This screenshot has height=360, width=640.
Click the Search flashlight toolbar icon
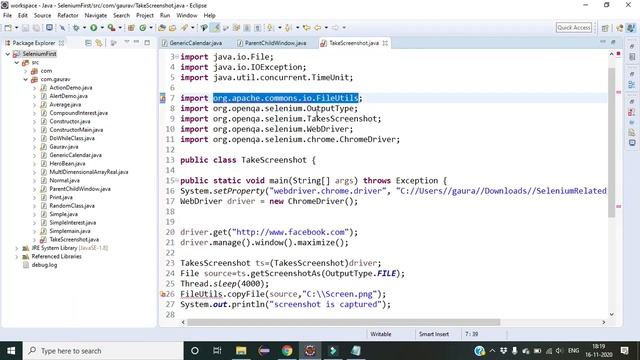[184, 28]
